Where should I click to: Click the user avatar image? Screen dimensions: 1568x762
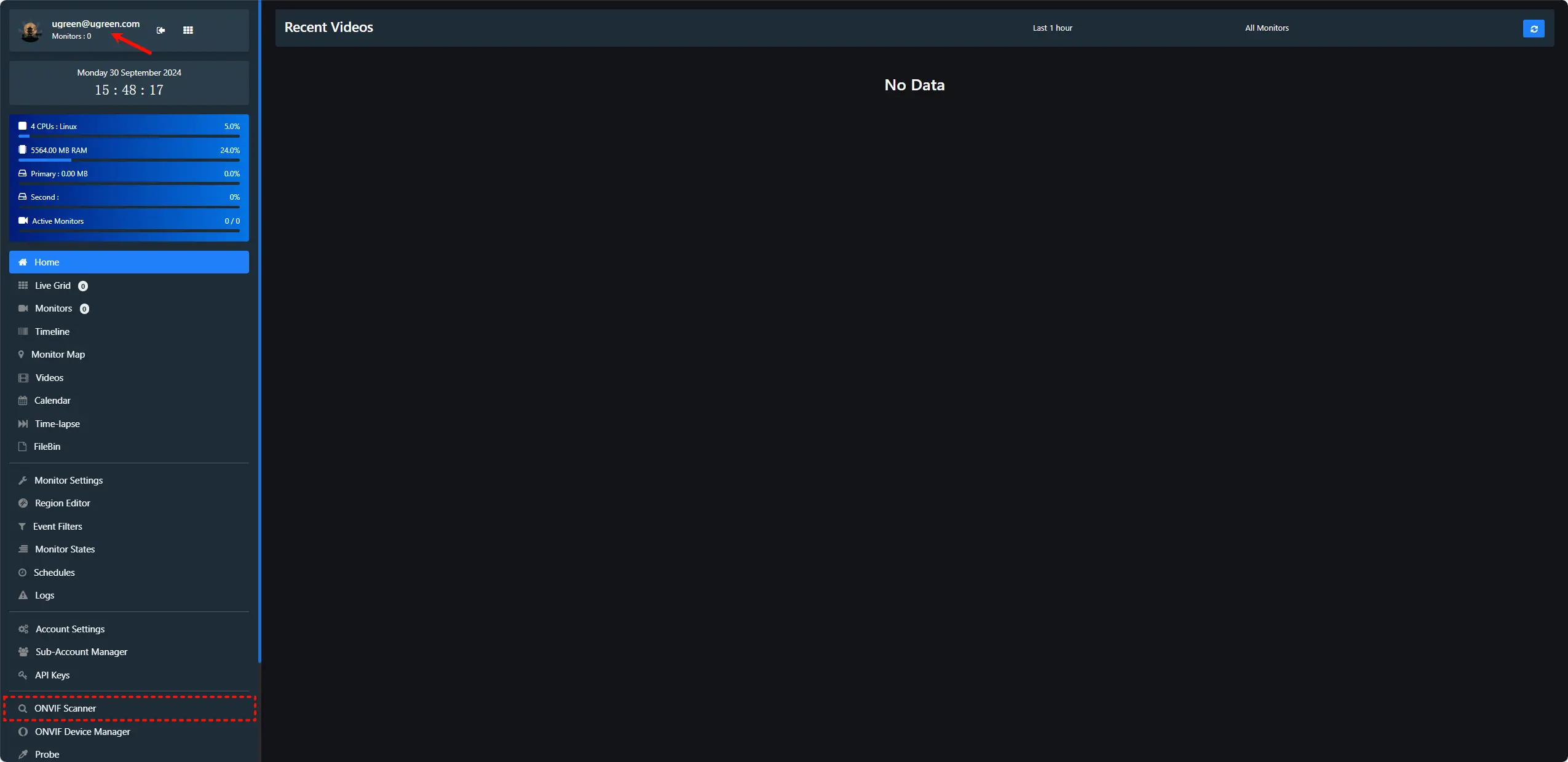(30, 30)
